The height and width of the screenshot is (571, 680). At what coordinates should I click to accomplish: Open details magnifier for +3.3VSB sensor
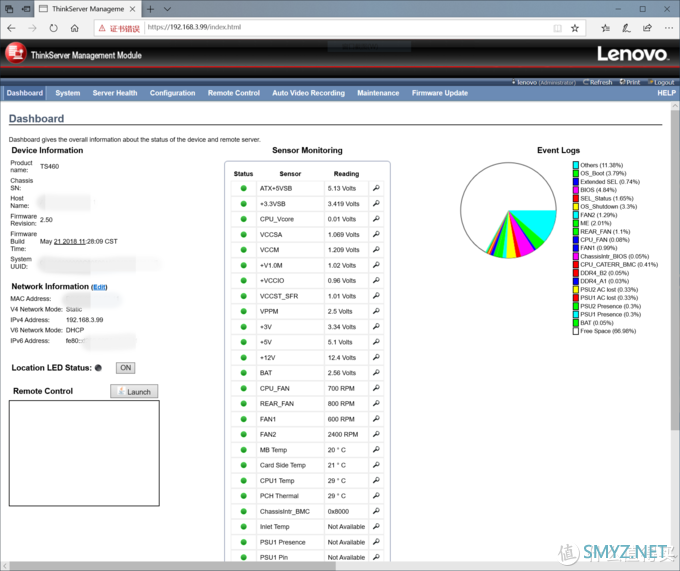point(376,203)
